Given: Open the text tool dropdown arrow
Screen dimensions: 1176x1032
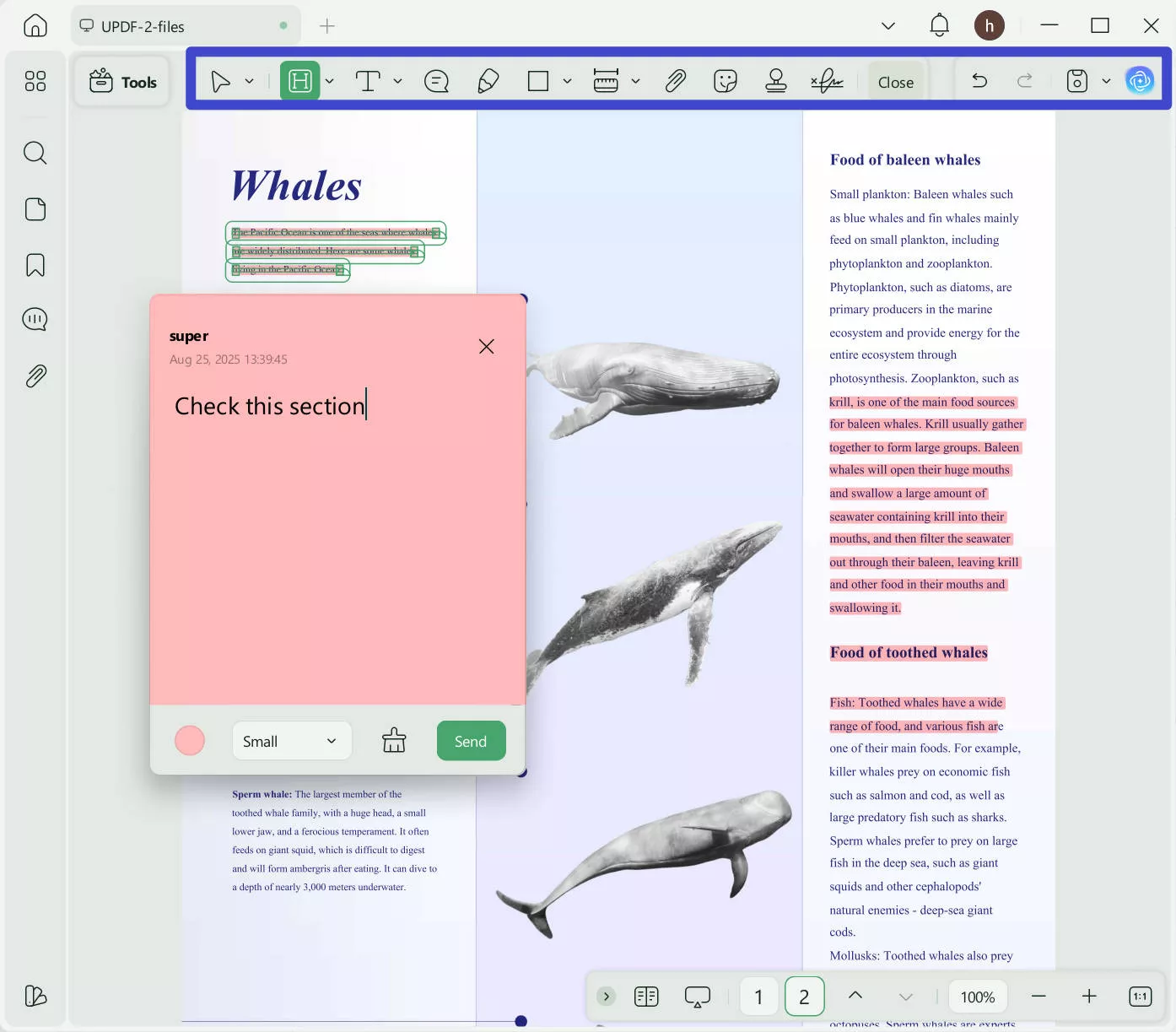Looking at the screenshot, I should pyautogui.click(x=397, y=81).
